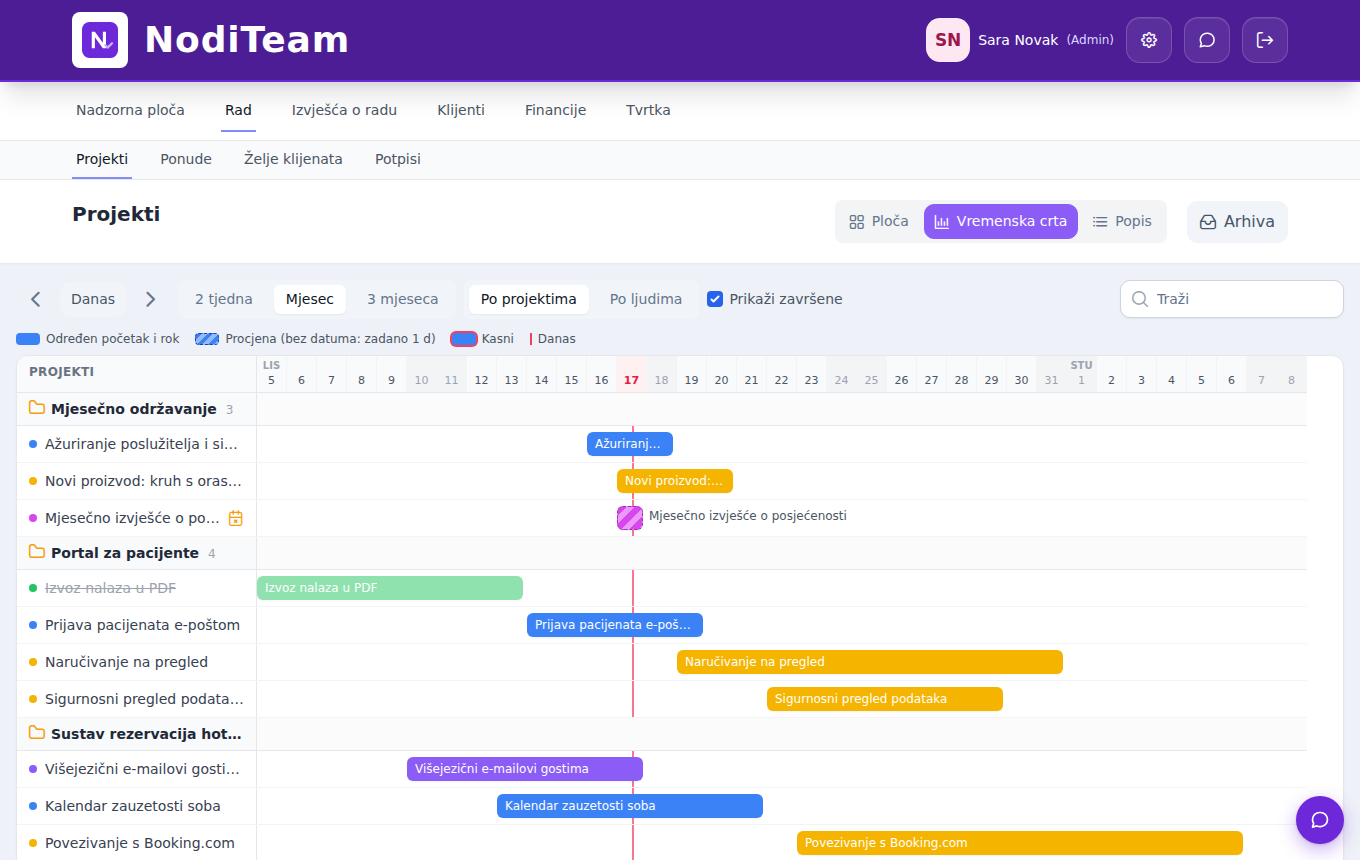Click the NodiTeam logo icon
The height and width of the screenshot is (860, 1360).
tap(100, 40)
